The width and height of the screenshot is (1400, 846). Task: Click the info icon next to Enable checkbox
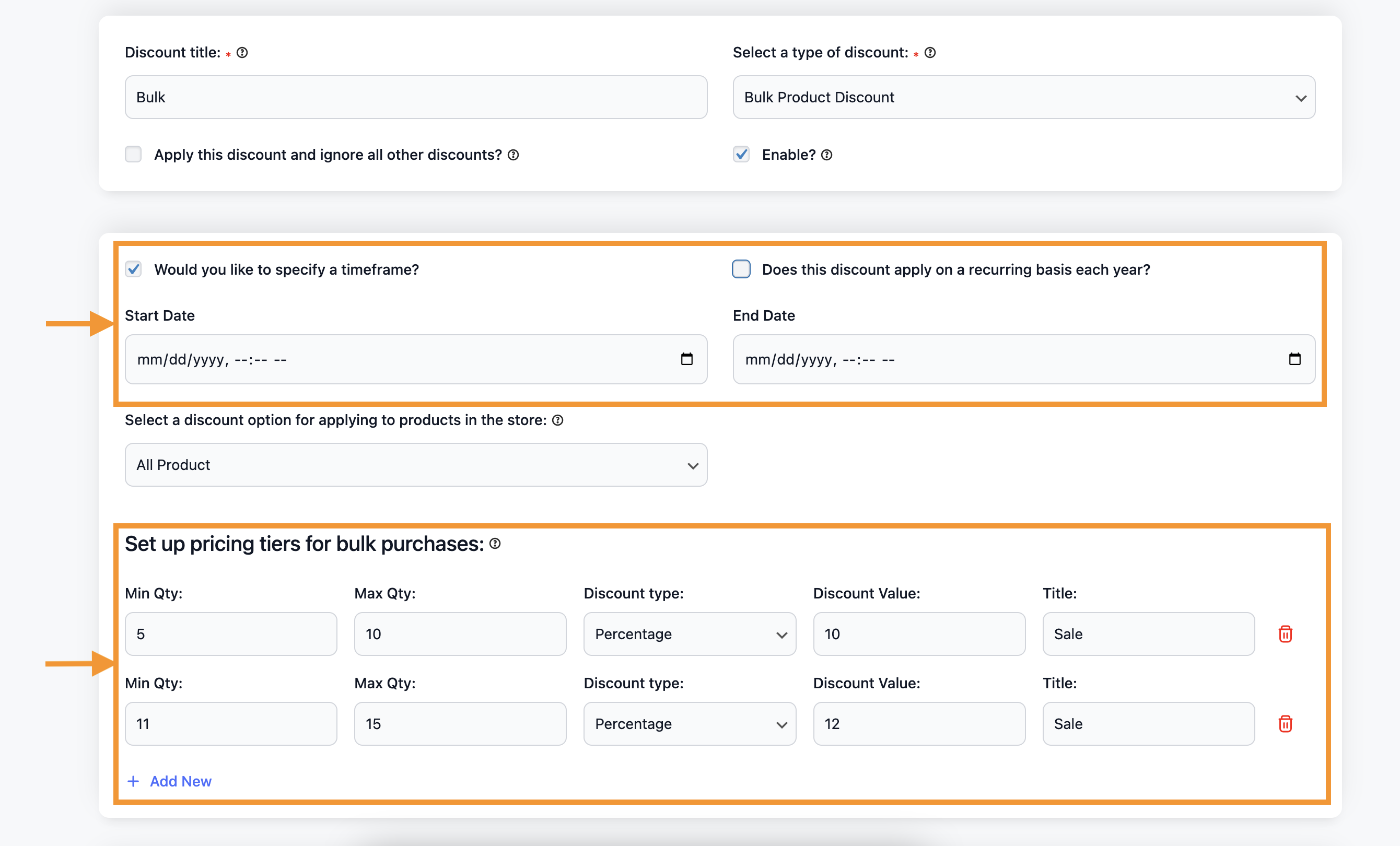[x=825, y=154]
